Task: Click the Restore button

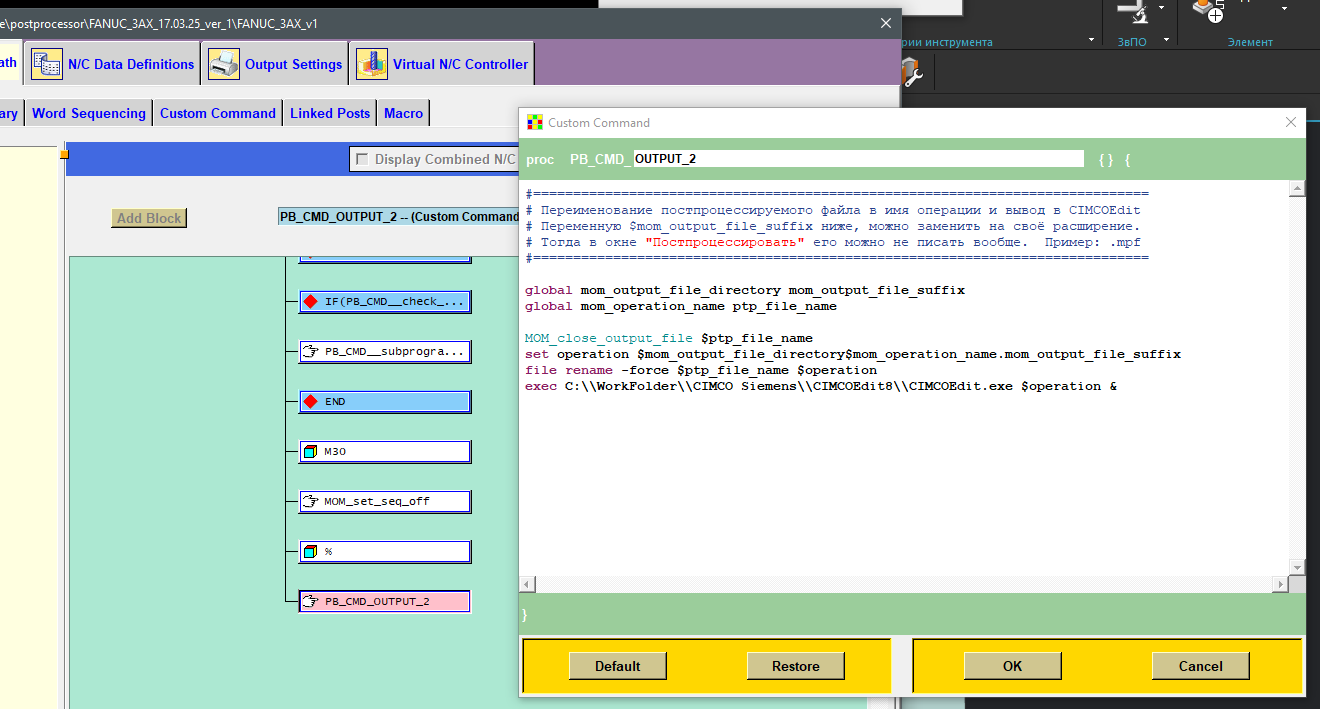Action: point(795,666)
